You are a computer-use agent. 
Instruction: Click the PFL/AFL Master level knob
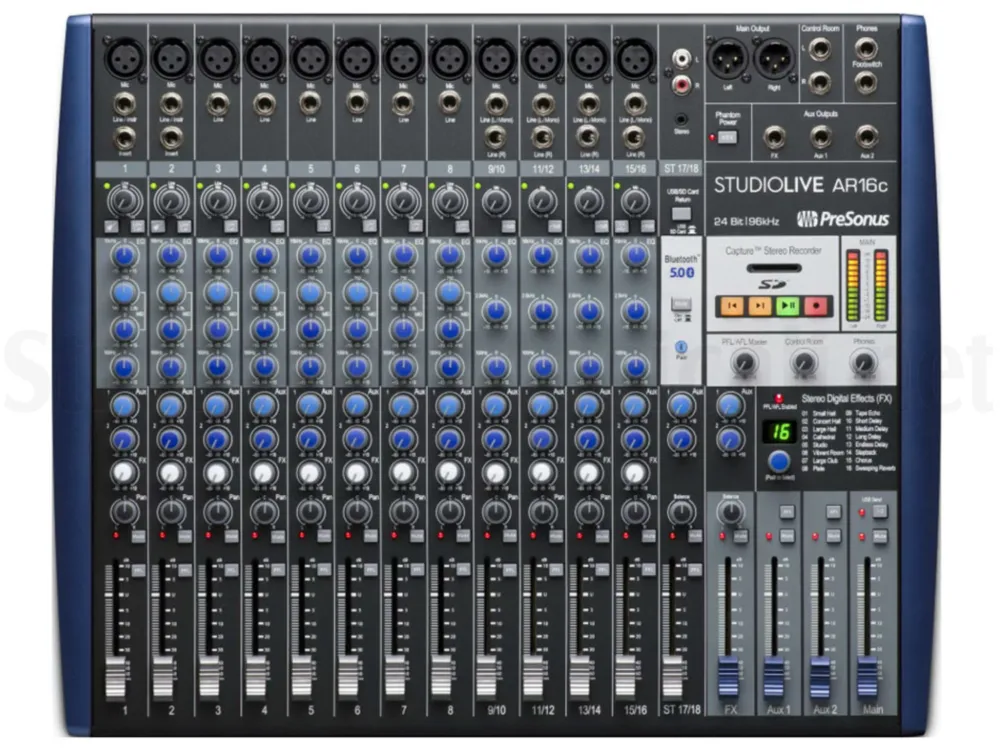(744, 363)
